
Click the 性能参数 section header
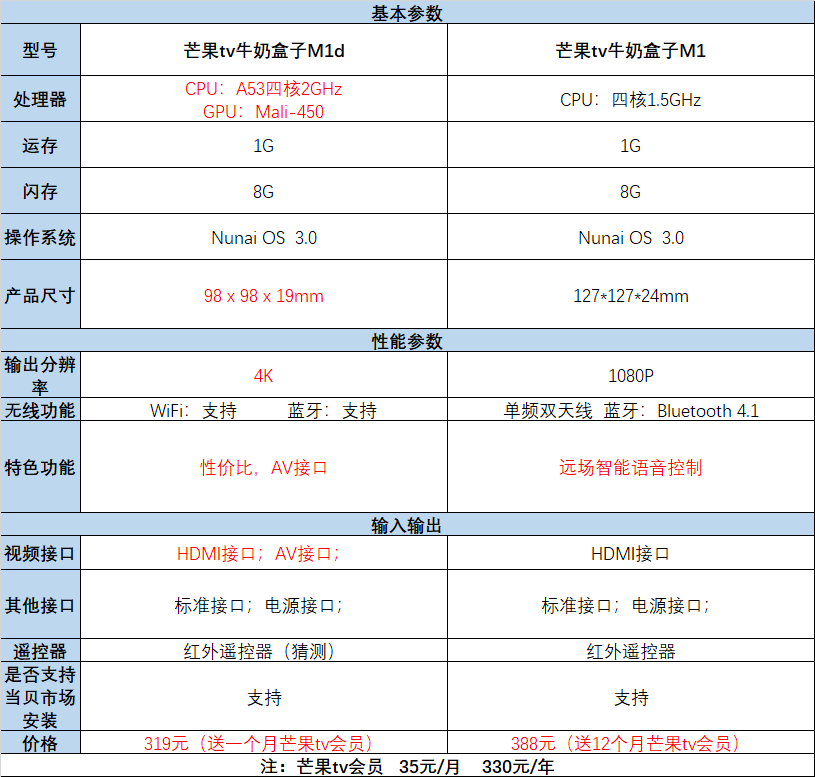[x=407, y=341]
